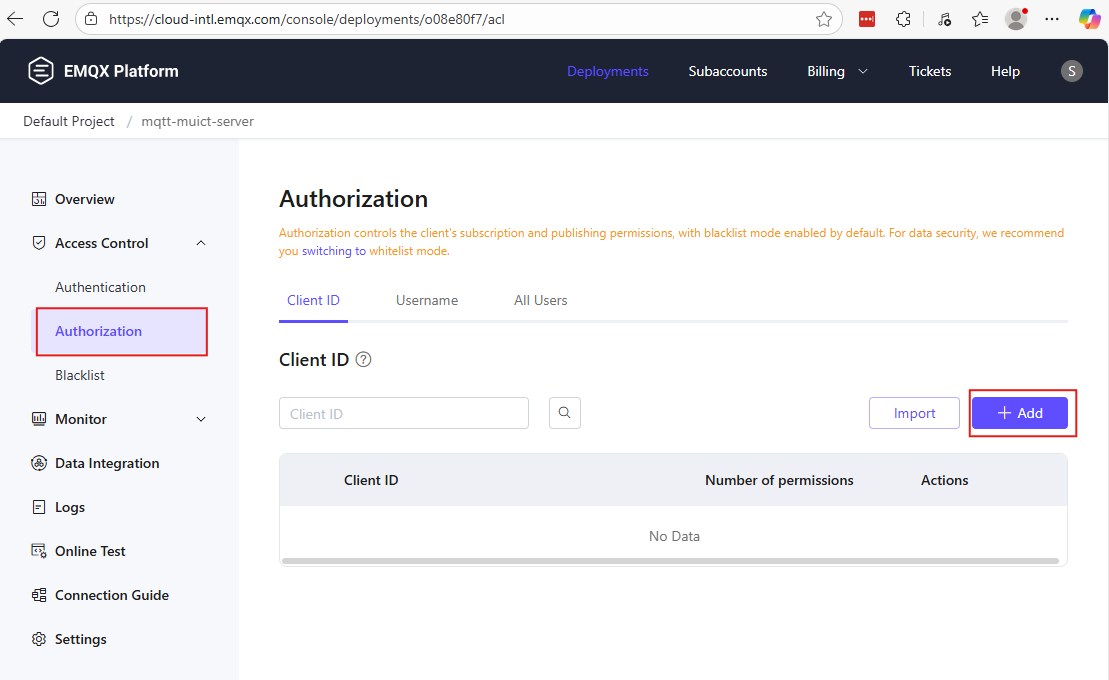
Task: Bookmark page with the star icon
Action: coord(824,19)
